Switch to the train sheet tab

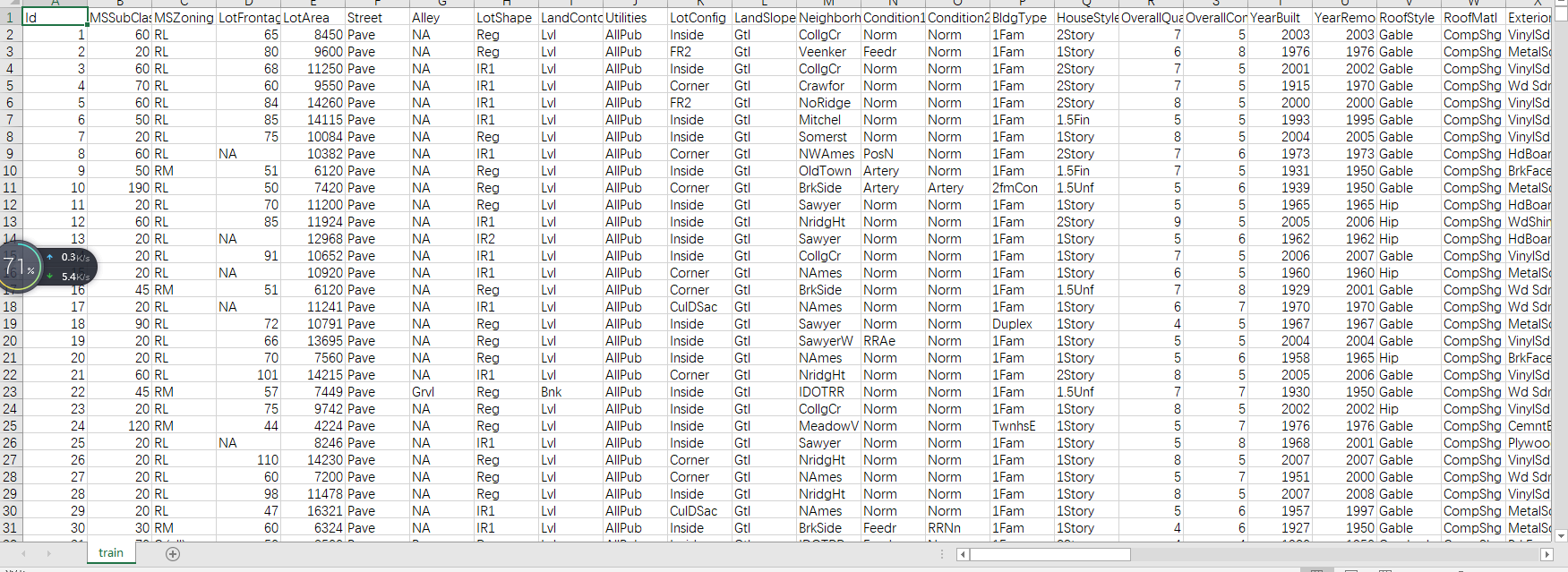(x=111, y=553)
